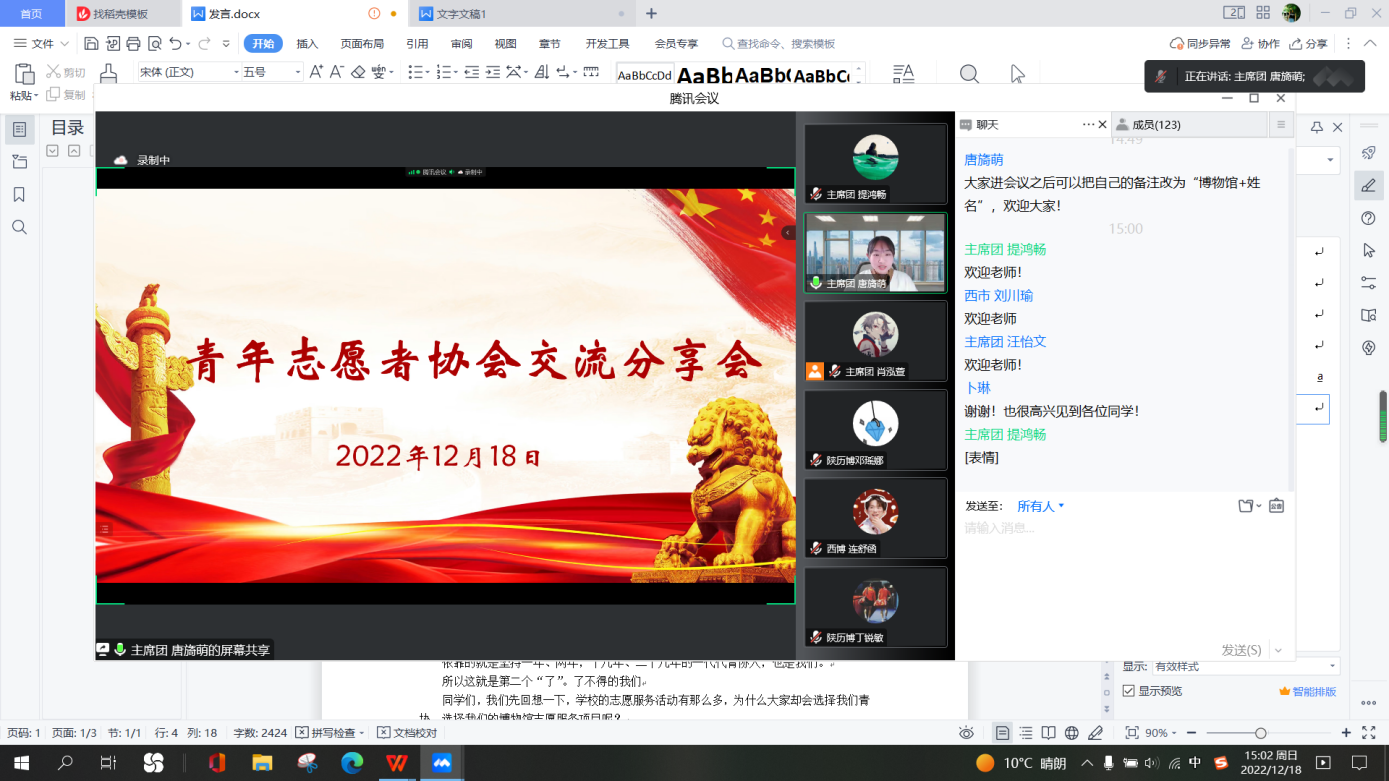The height and width of the screenshot is (781, 1389).
Task: Switch to the 成员(123) members tab
Action: point(1155,125)
